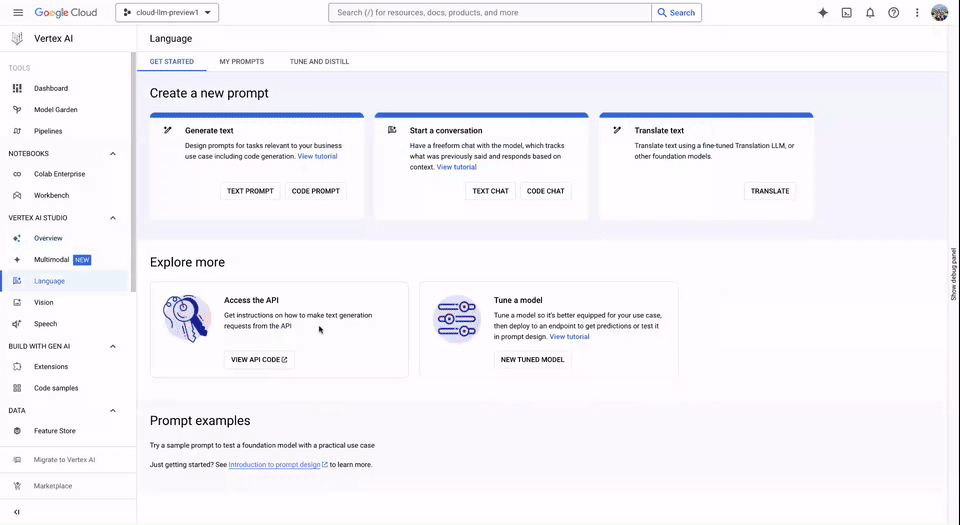Click the NEW badge beside Multimodal
Screen dimensions: 960x525
[x=82, y=259]
